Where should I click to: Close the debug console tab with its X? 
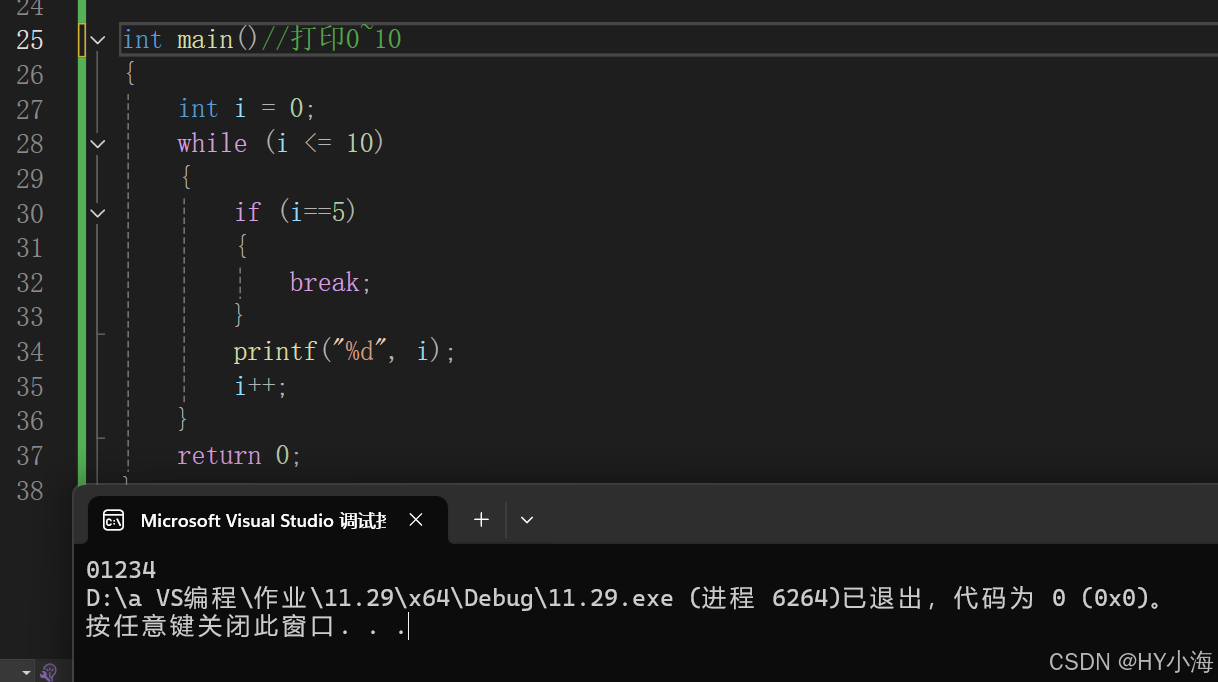point(416,519)
